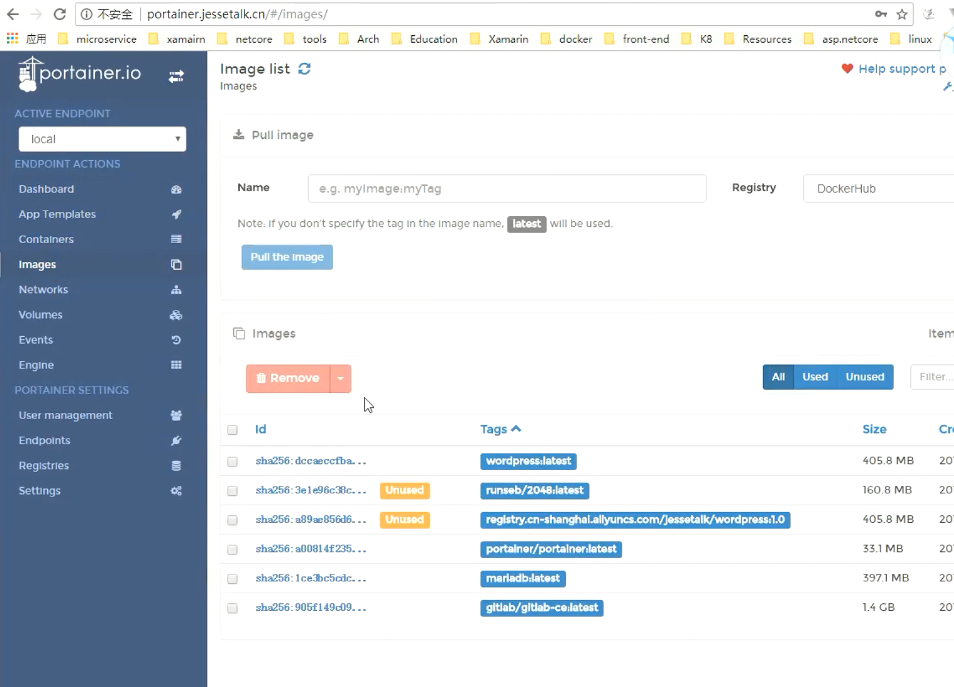Check the portainer/portainer:latest row checkbox
The height and width of the screenshot is (687, 954).
[232, 549]
